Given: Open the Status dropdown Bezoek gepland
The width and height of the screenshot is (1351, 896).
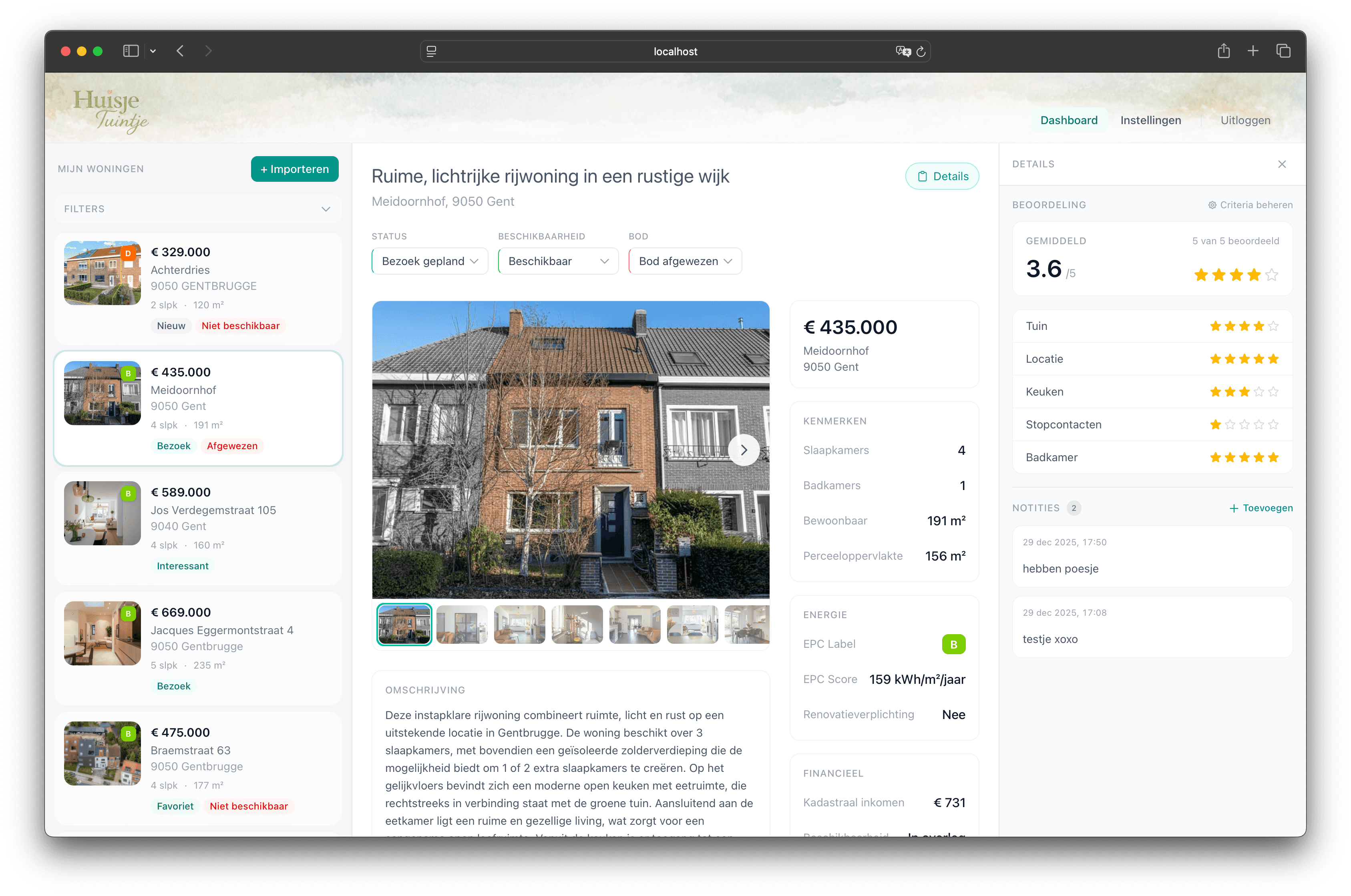Looking at the screenshot, I should coord(430,261).
